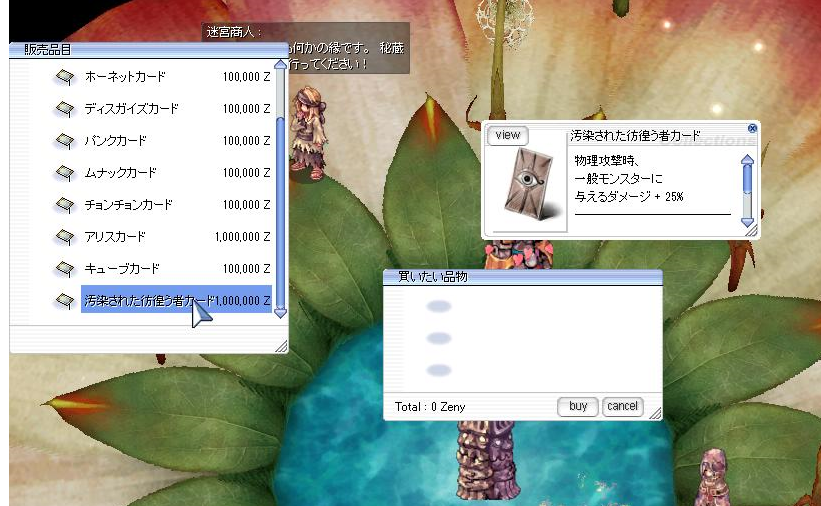Click the 100,000 Z price of ホーネットカード
The height and width of the screenshot is (506, 821).
pyautogui.click(x=247, y=77)
